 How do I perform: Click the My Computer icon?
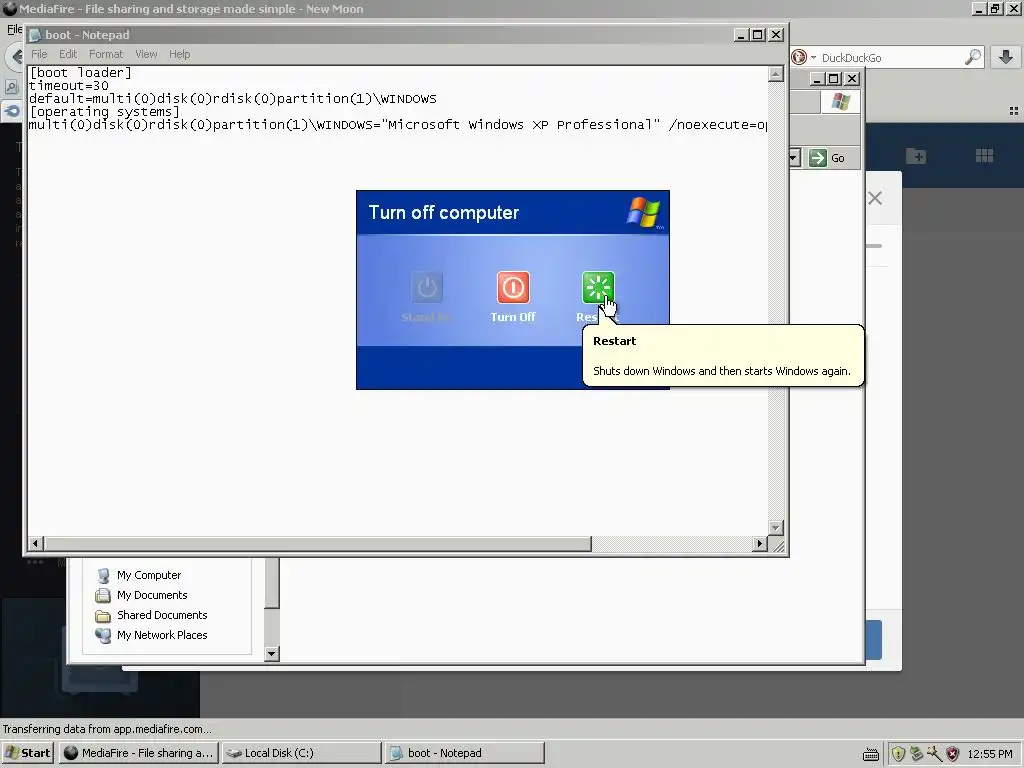[x=103, y=575]
